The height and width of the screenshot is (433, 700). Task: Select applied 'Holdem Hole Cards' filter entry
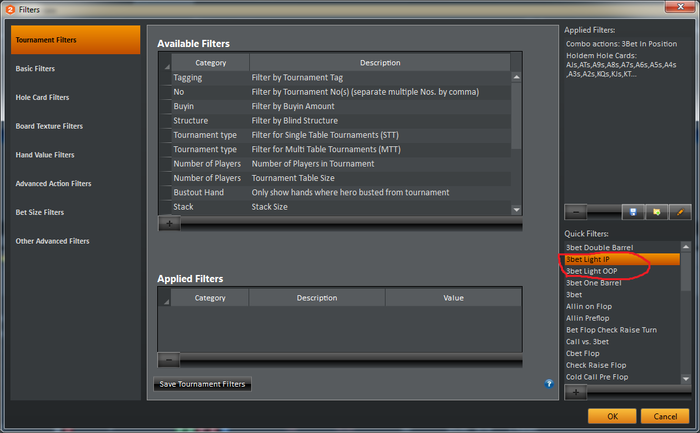click(621, 65)
